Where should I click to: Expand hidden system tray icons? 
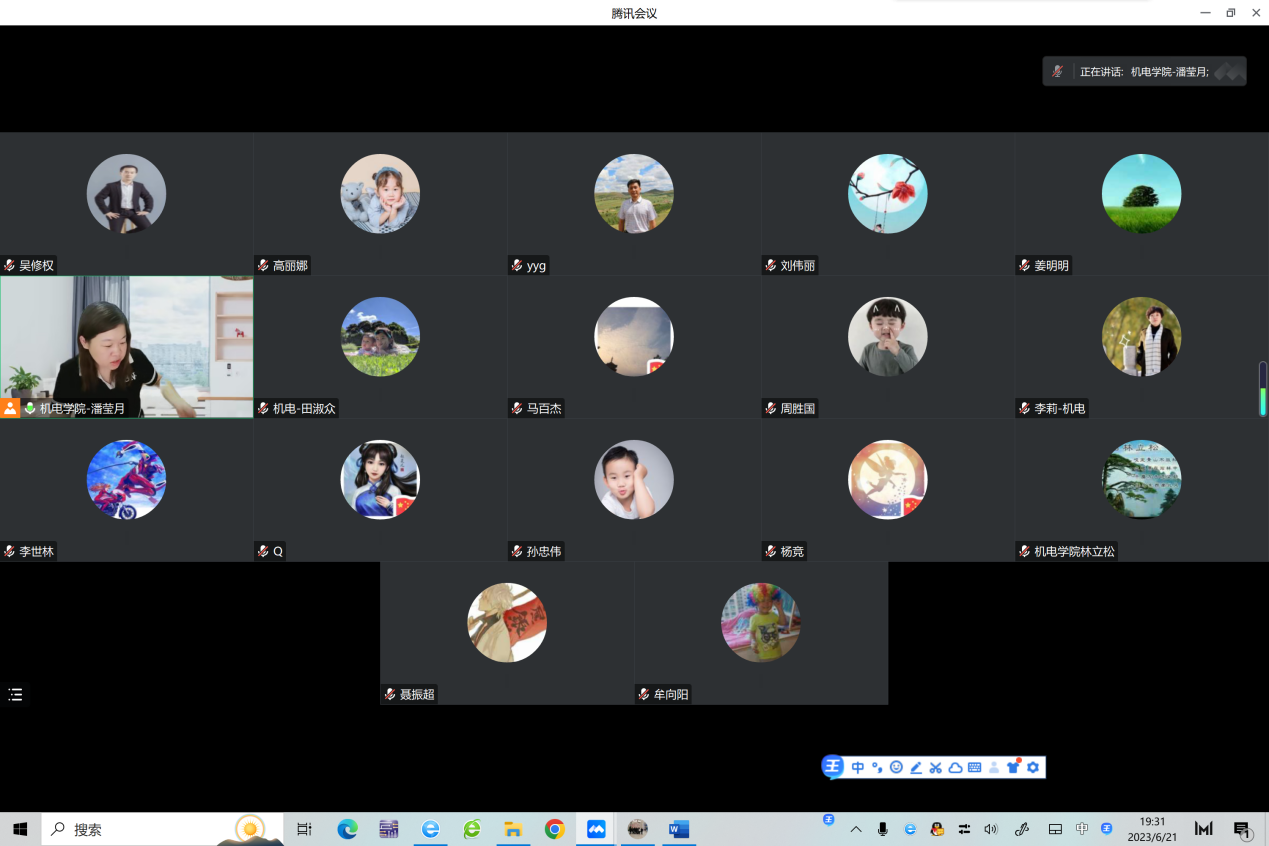pos(856,829)
